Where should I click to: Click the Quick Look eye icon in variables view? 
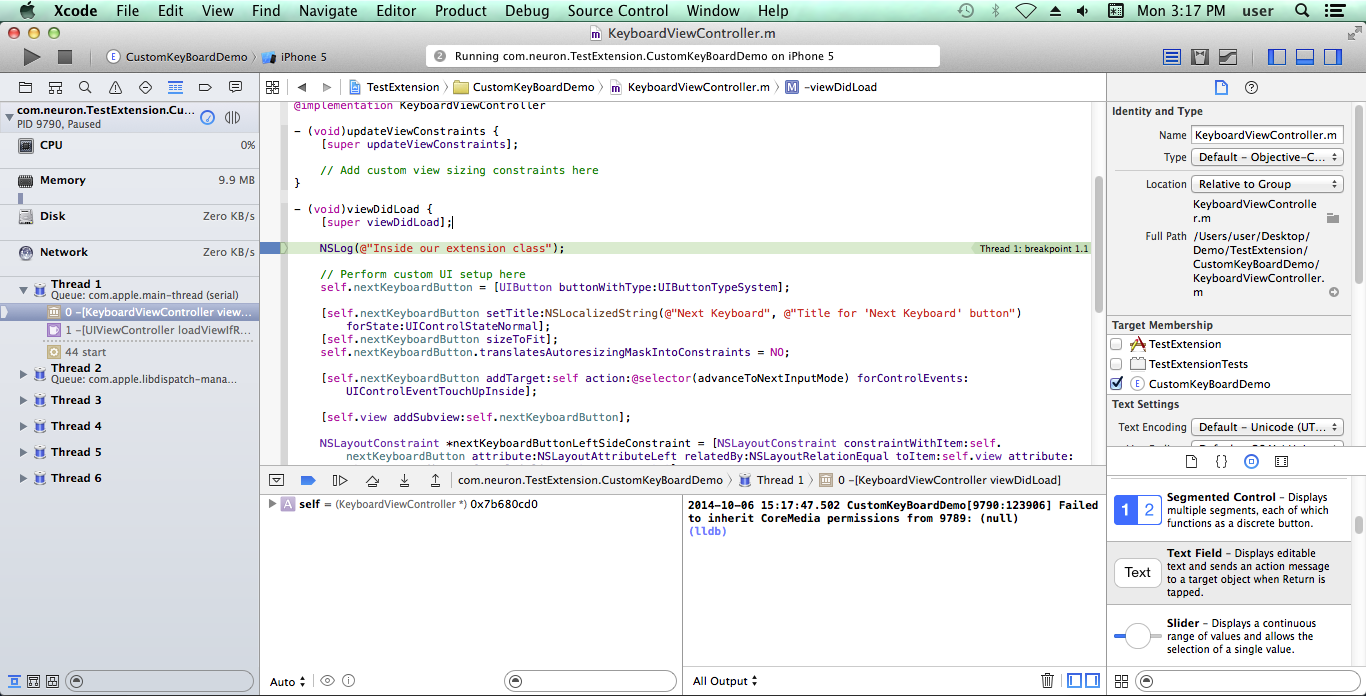click(x=327, y=681)
